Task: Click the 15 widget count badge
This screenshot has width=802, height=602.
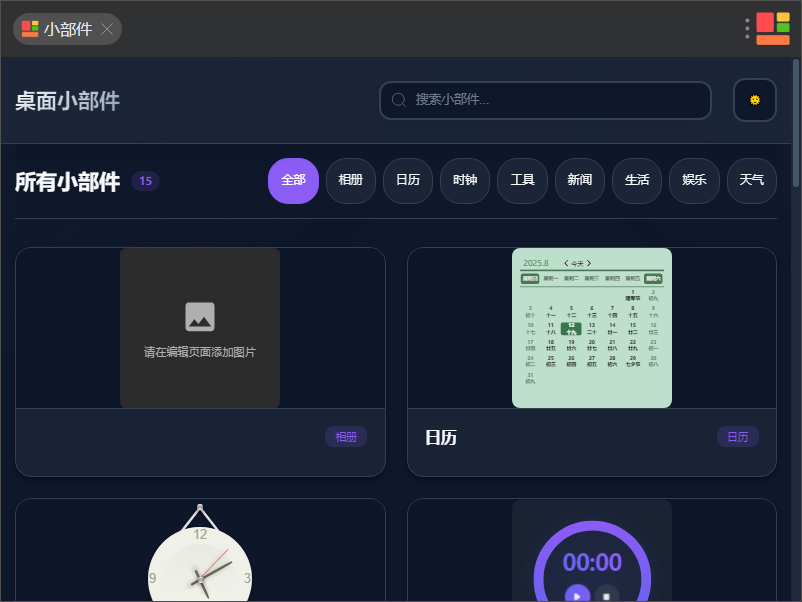Action: point(146,181)
